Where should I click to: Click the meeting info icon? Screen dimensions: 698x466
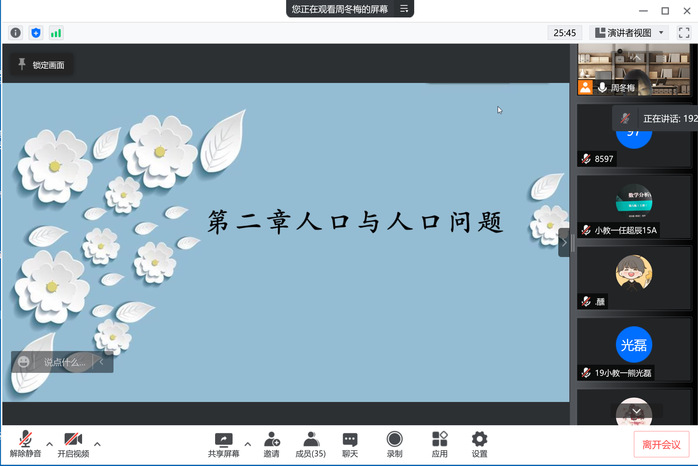click(16, 33)
